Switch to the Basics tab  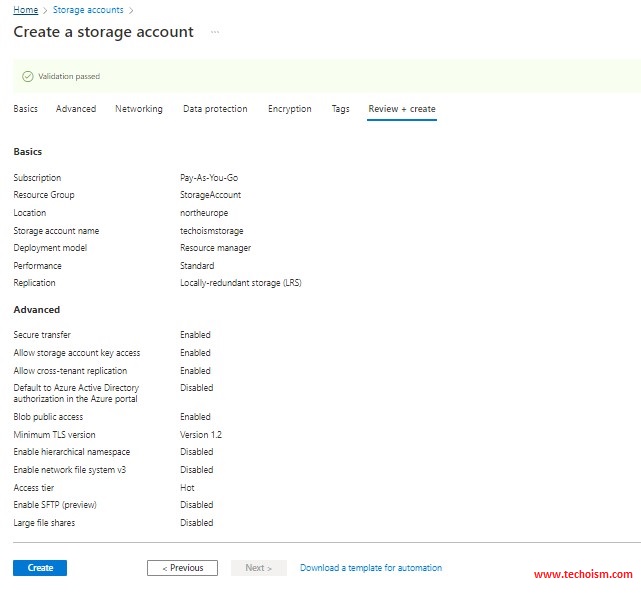click(x=25, y=109)
